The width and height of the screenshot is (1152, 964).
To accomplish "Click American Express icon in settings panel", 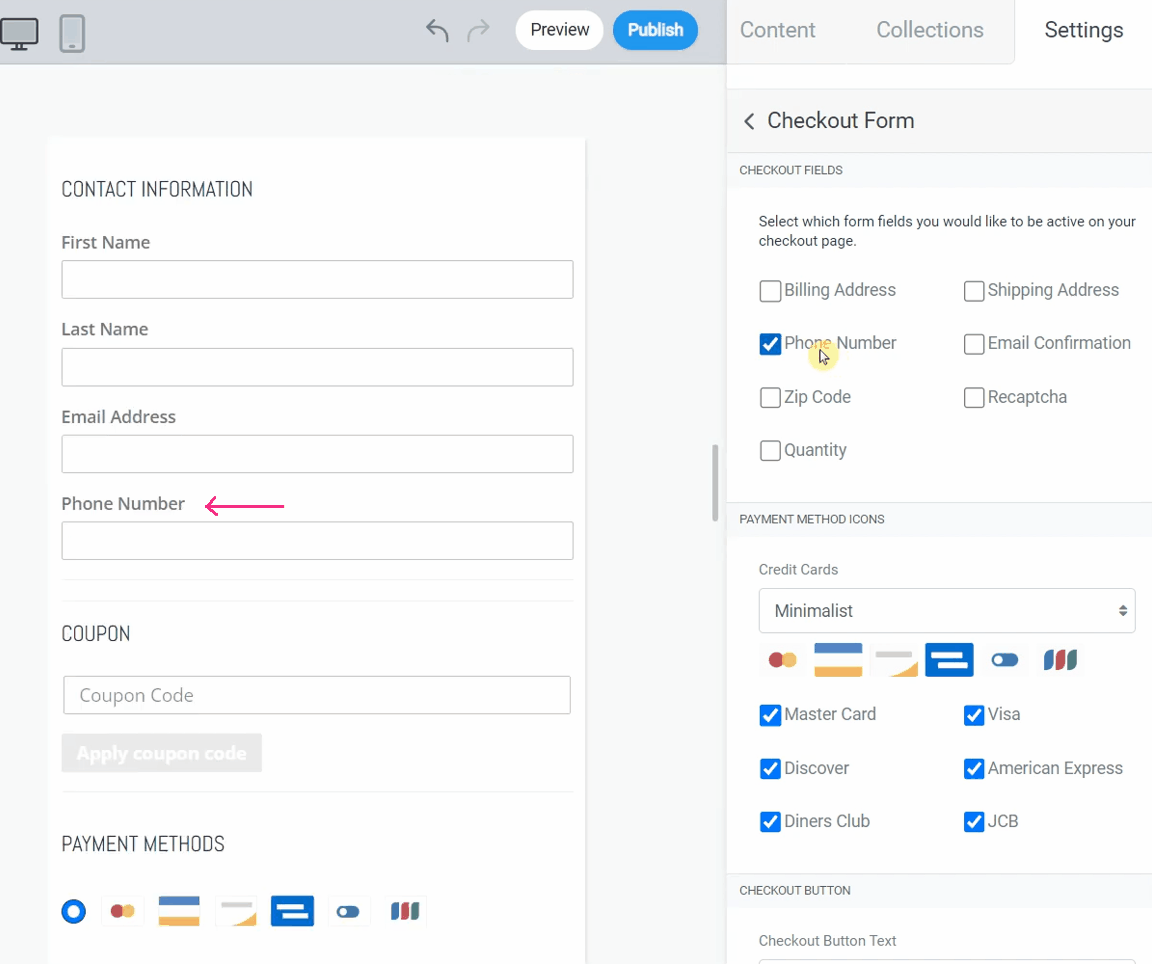I will click(x=949, y=660).
